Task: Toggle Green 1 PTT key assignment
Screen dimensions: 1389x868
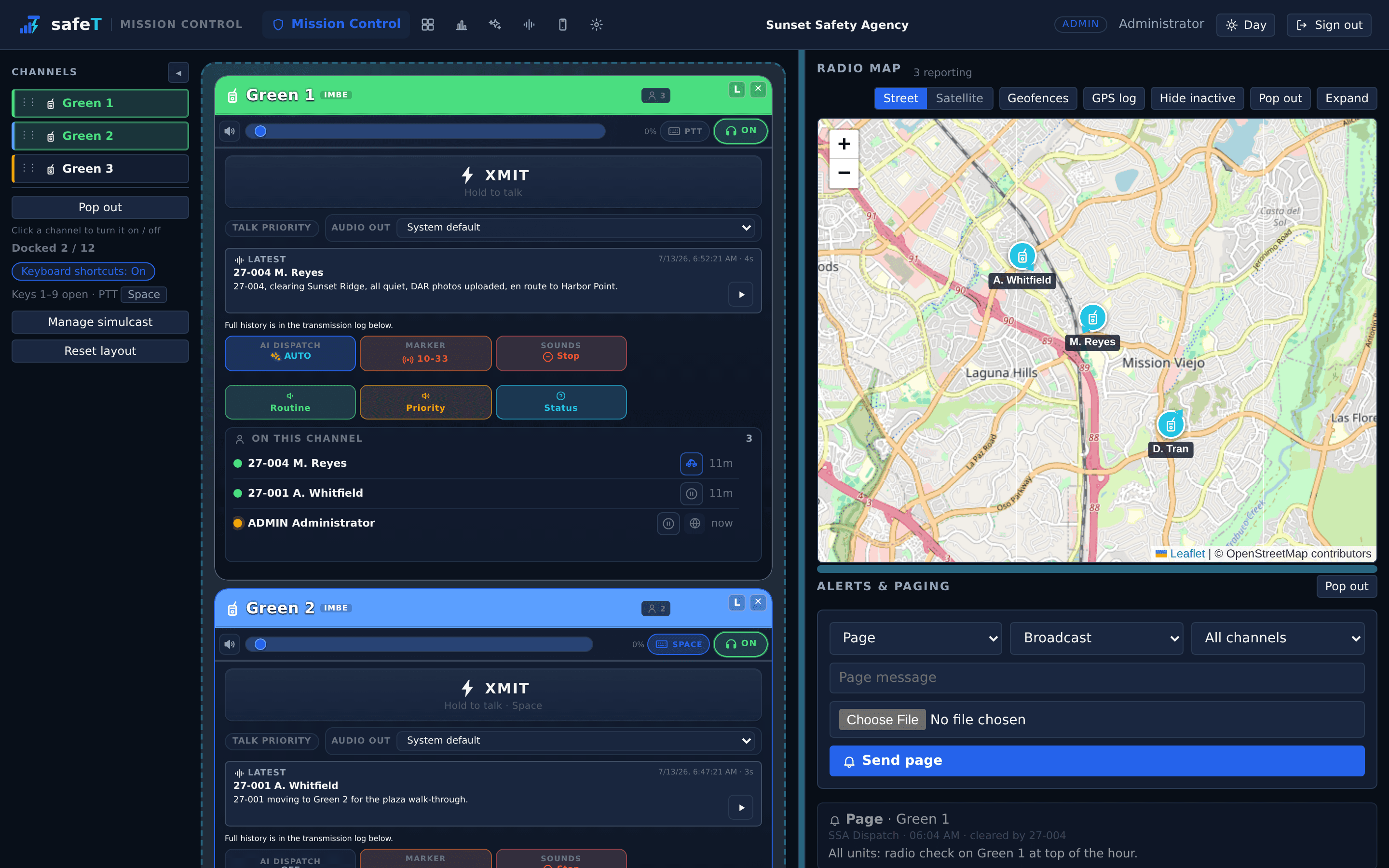Action: 685,132
